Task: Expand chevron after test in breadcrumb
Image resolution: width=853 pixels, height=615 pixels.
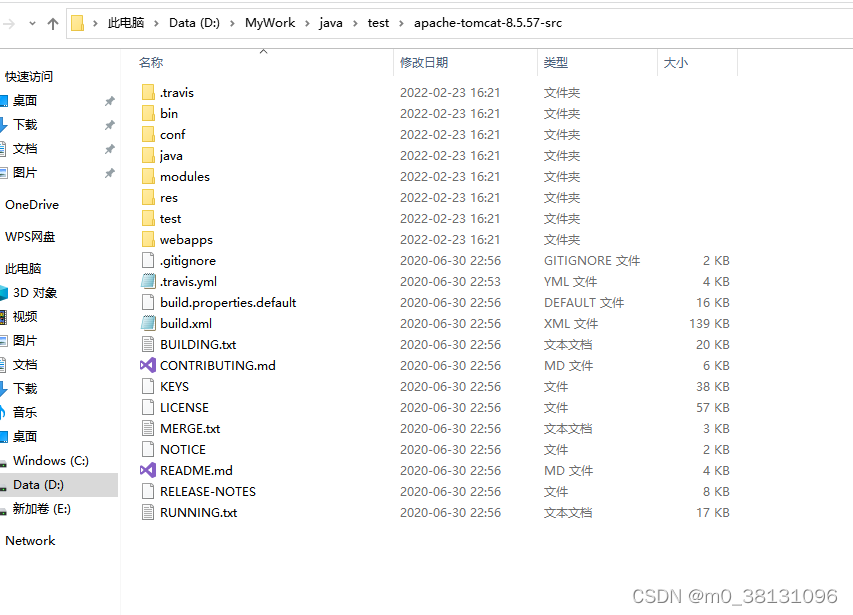Action: point(401,23)
